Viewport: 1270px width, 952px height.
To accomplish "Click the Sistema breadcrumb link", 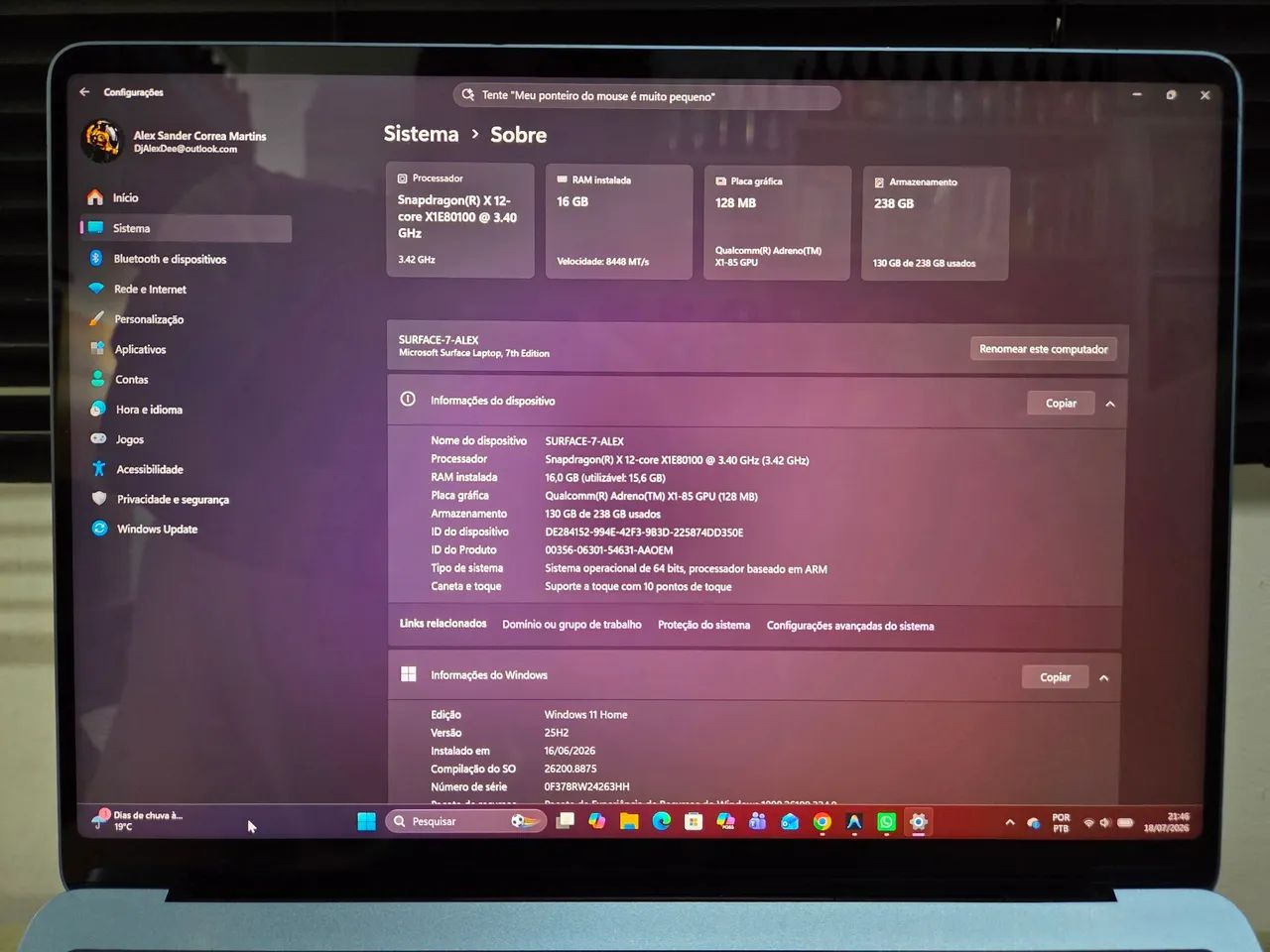I will (x=421, y=134).
